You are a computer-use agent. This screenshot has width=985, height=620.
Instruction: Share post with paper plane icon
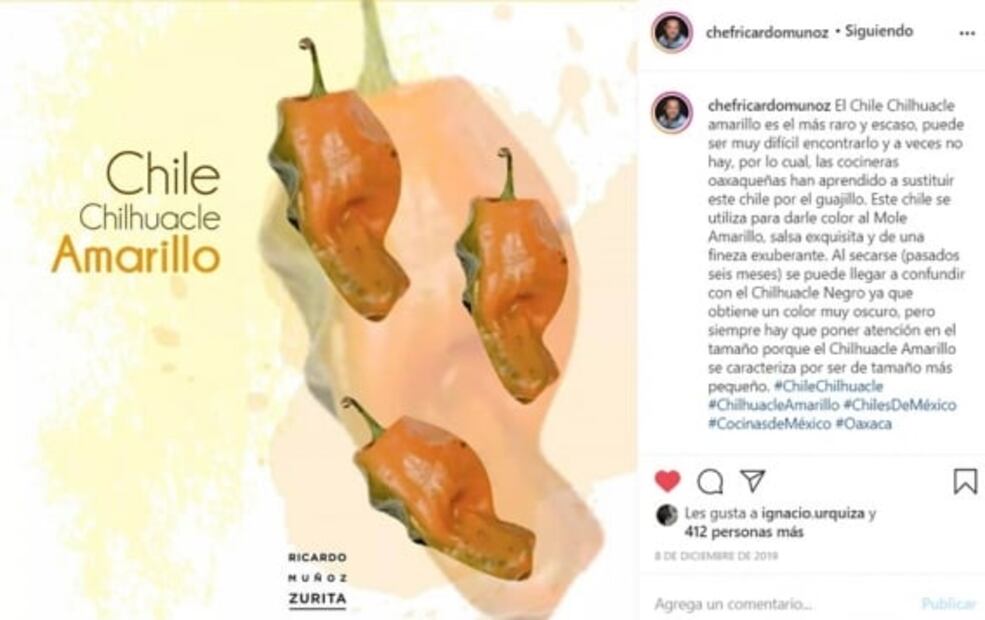point(752,481)
